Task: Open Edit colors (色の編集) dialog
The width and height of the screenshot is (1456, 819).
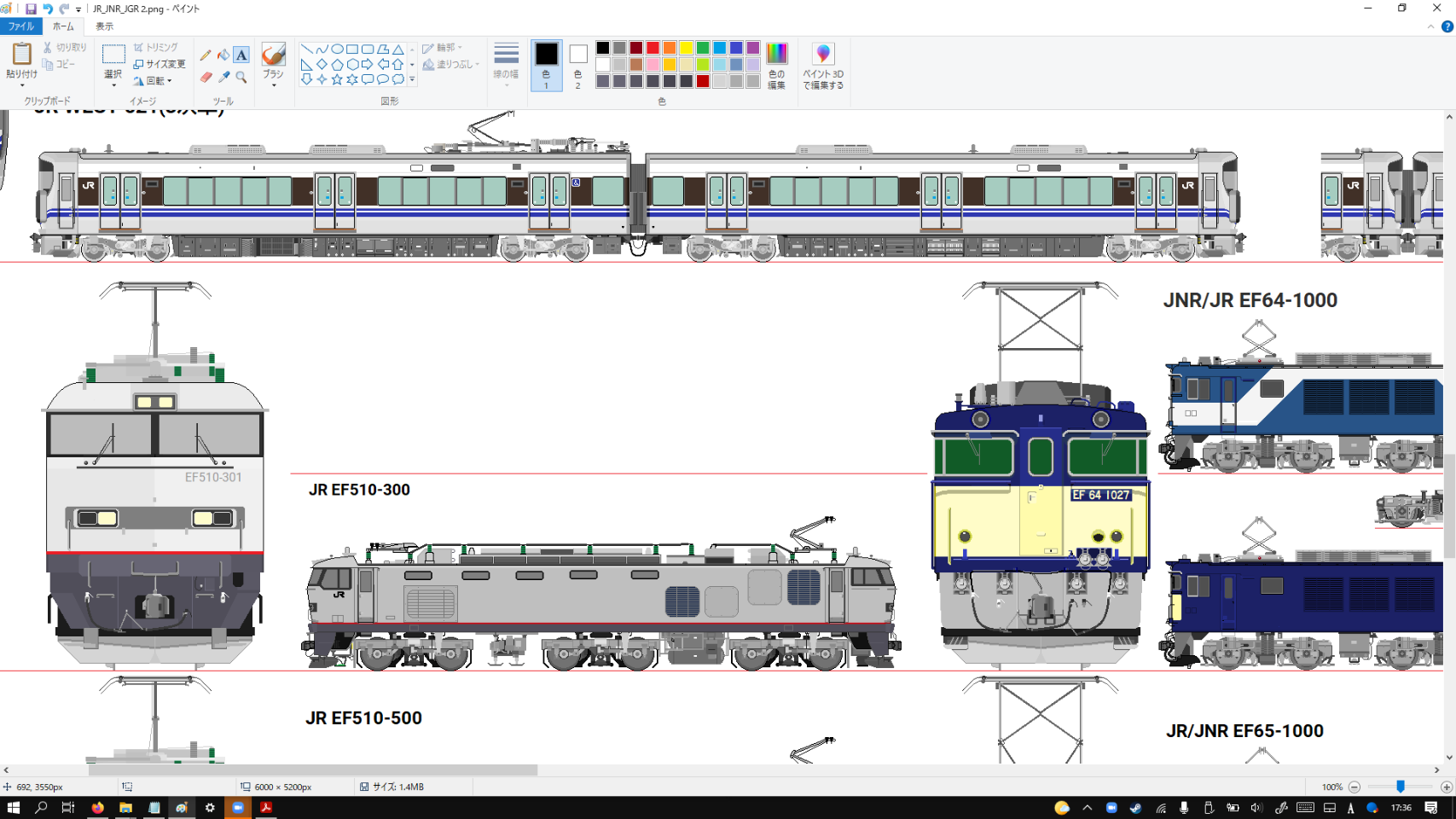Action: [x=776, y=66]
